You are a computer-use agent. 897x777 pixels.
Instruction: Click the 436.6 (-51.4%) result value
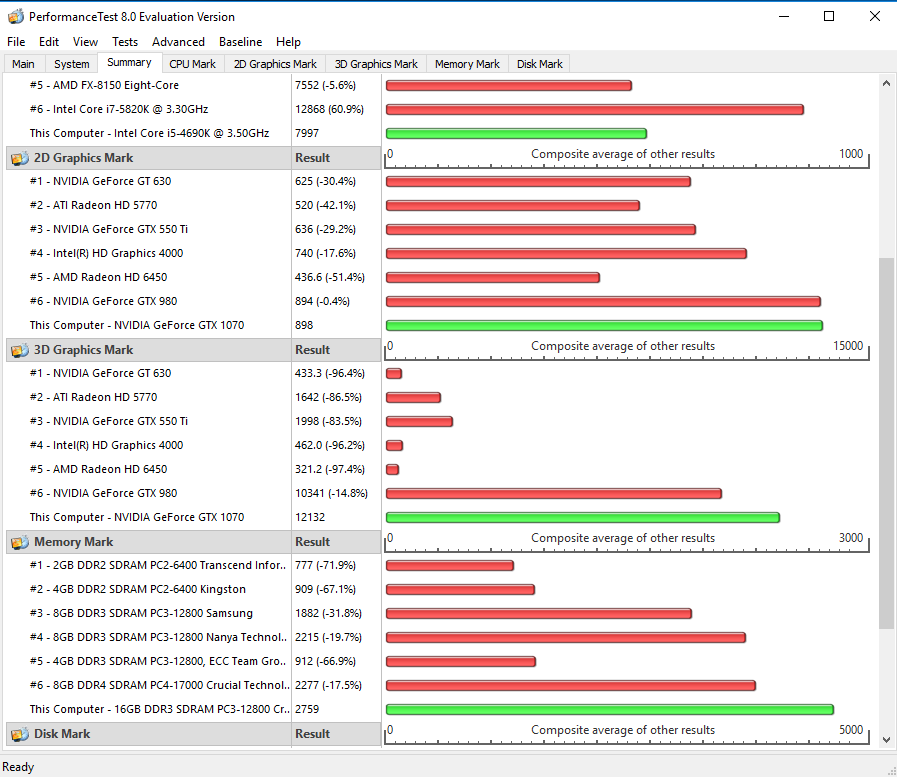330,278
